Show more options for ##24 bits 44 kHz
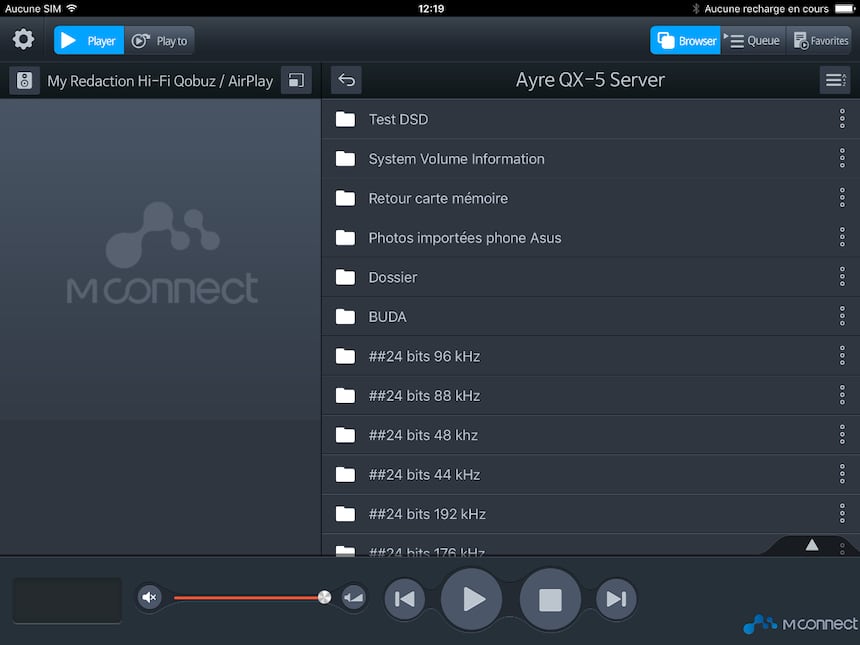 (842, 474)
